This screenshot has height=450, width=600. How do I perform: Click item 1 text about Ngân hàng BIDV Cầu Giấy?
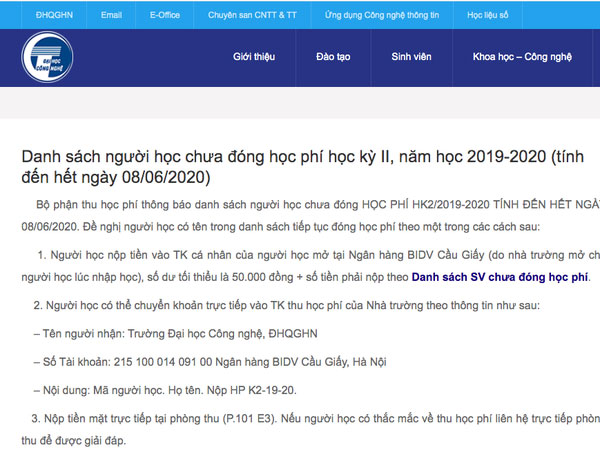point(310,266)
